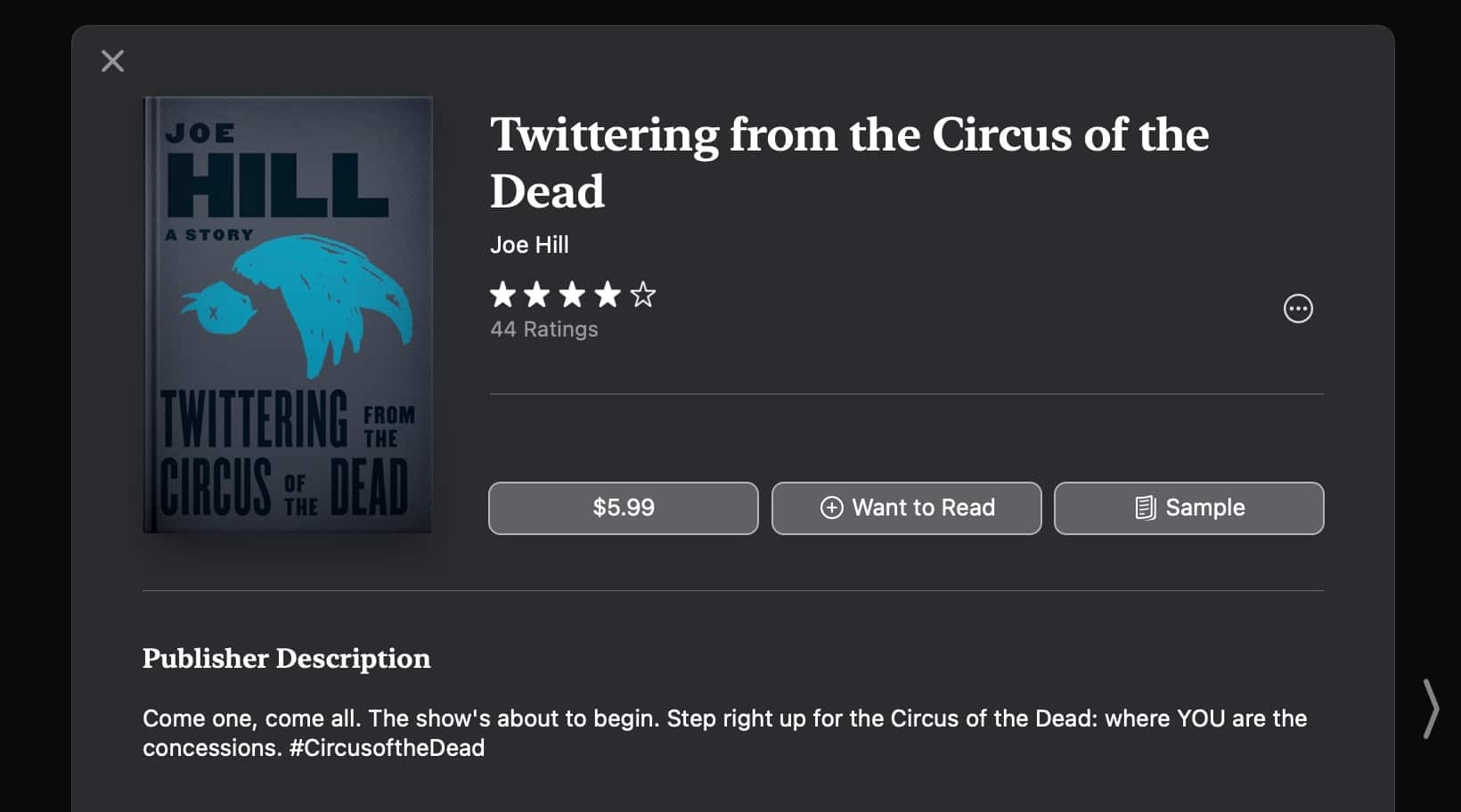This screenshot has width=1461, height=812.
Task: Buy the book for $5.99
Action: point(623,508)
